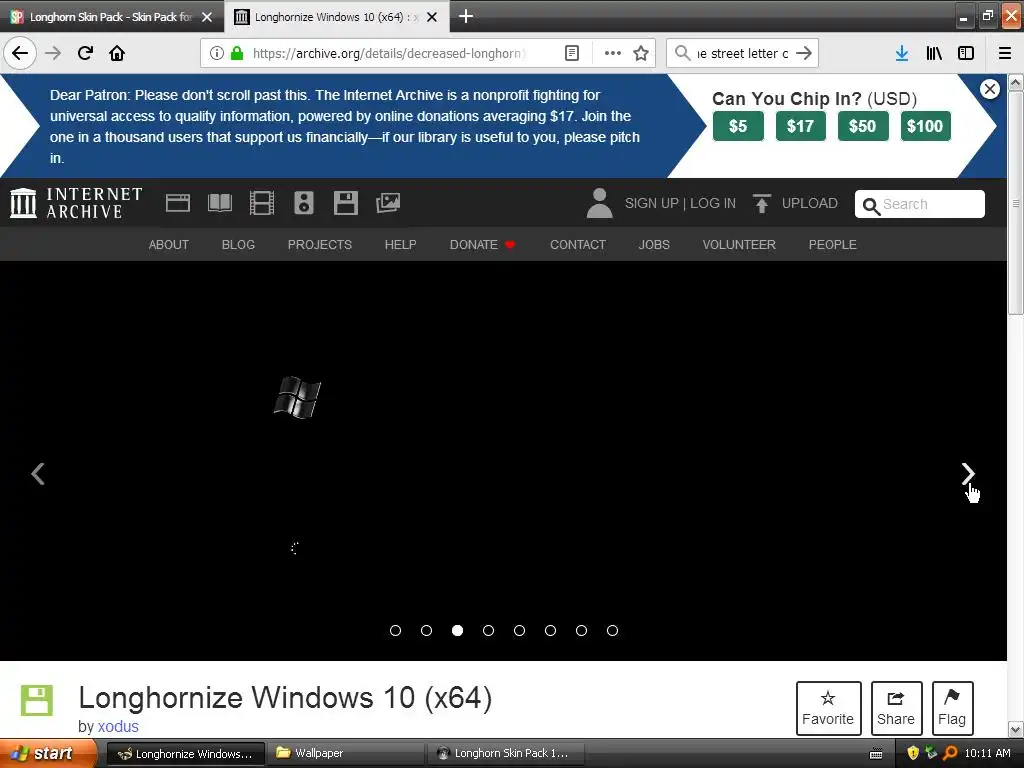Open the Web archive icon
The width and height of the screenshot is (1024, 768).
click(178, 203)
